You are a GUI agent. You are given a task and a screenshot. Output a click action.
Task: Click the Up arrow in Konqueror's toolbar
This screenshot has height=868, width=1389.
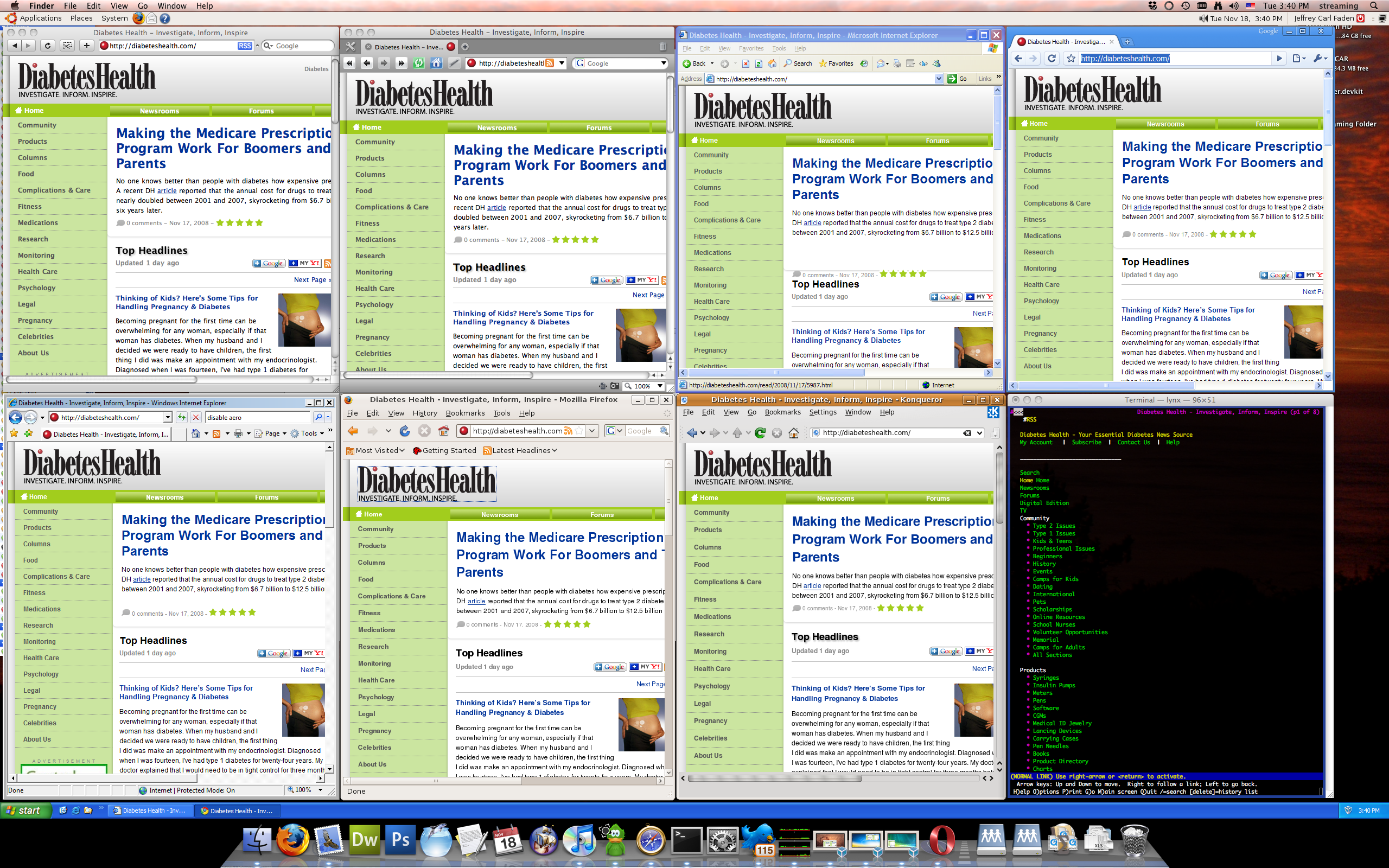tap(737, 433)
